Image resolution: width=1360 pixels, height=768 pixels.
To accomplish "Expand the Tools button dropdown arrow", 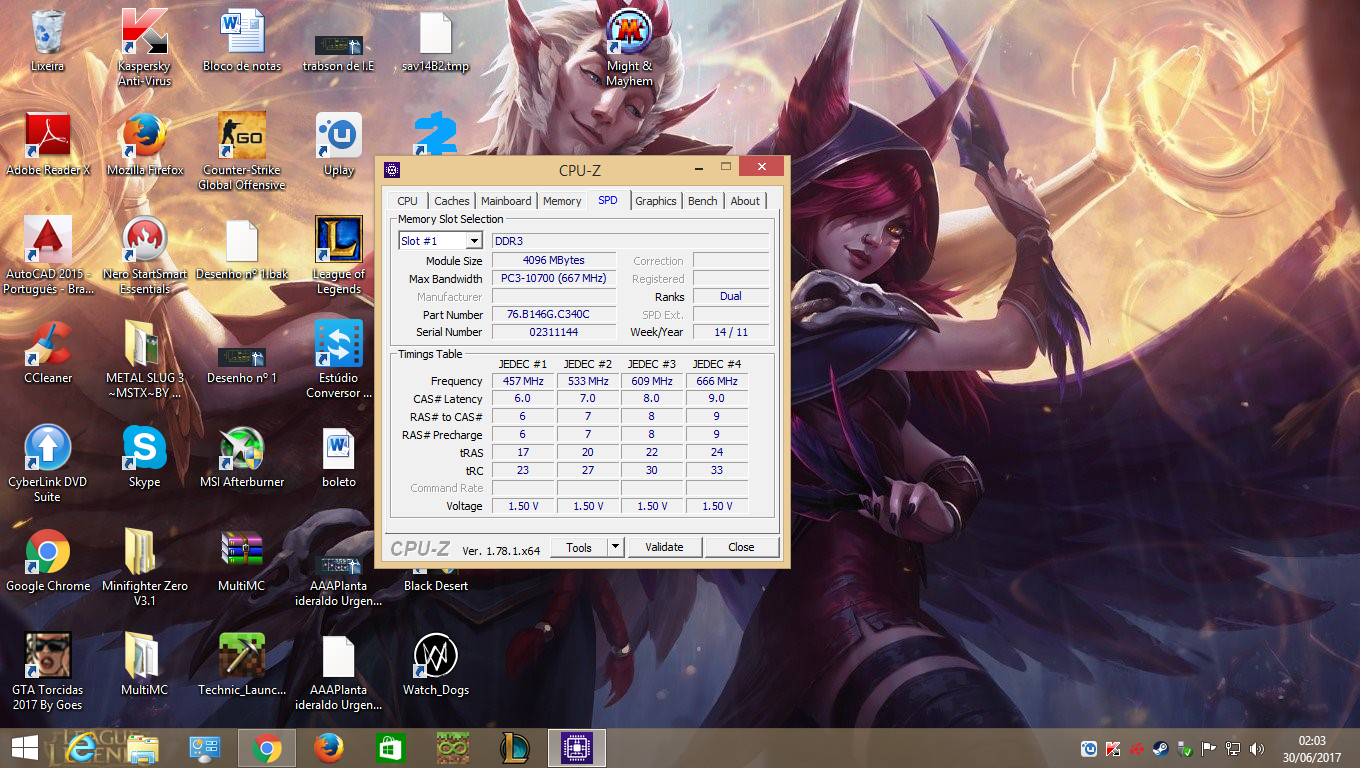I will click(x=616, y=547).
